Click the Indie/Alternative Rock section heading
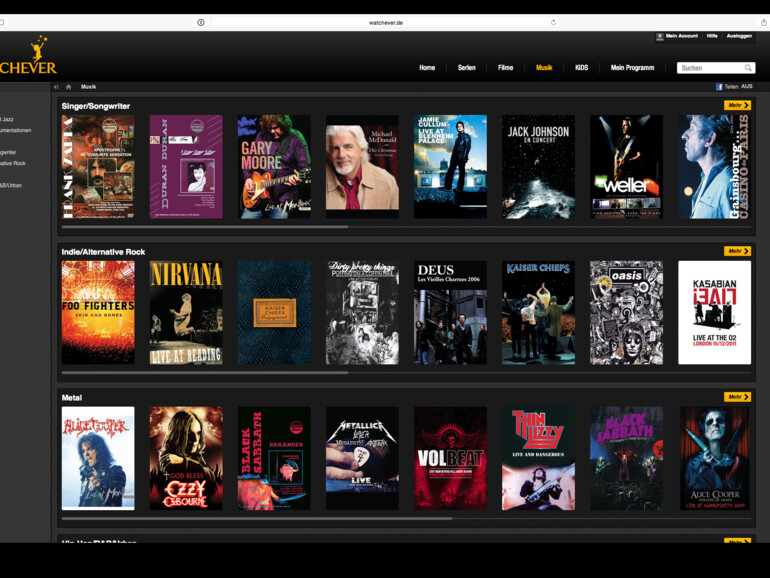The height and width of the screenshot is (578, 770). pyautogui.click(x=103, y=252)
